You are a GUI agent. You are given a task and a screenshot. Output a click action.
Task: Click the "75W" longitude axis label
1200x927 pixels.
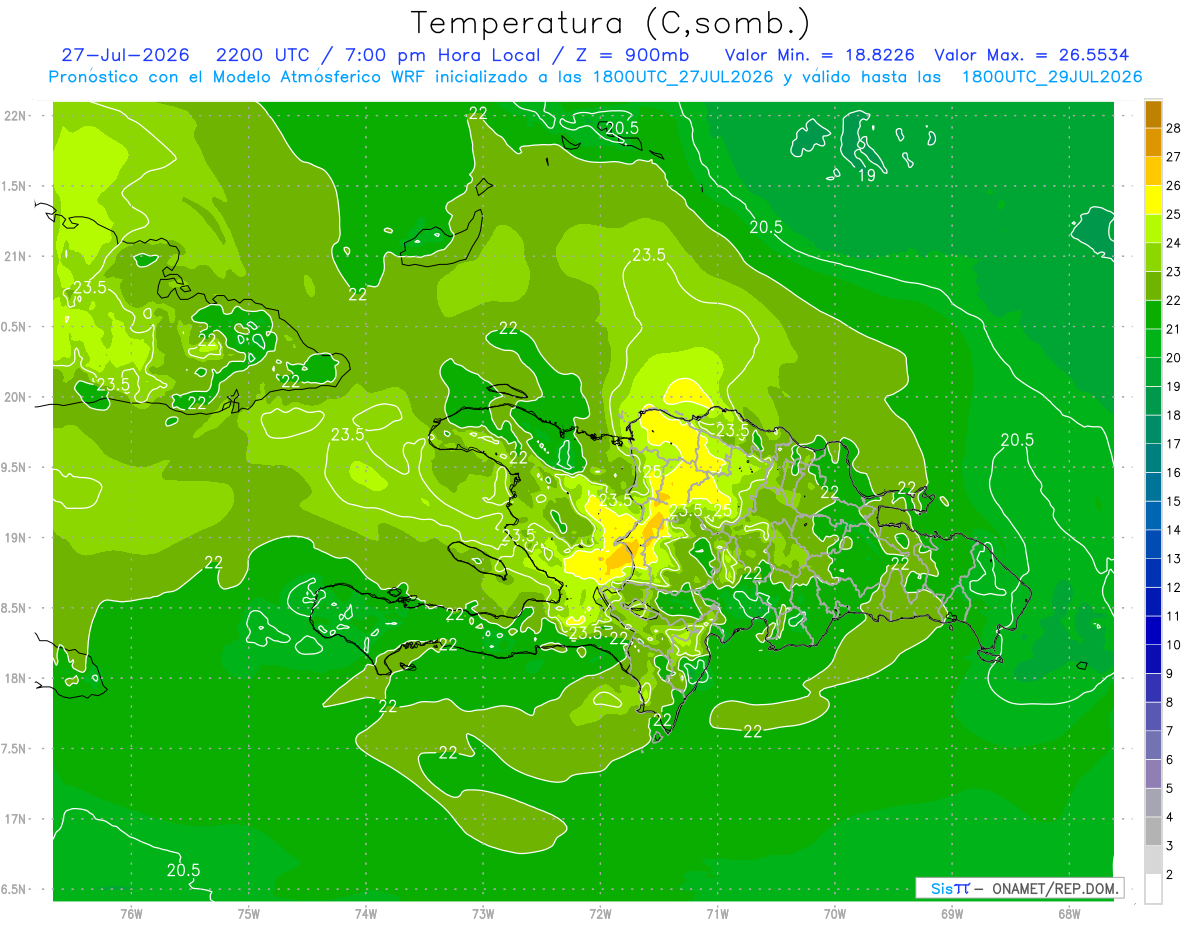click(248, 913)
